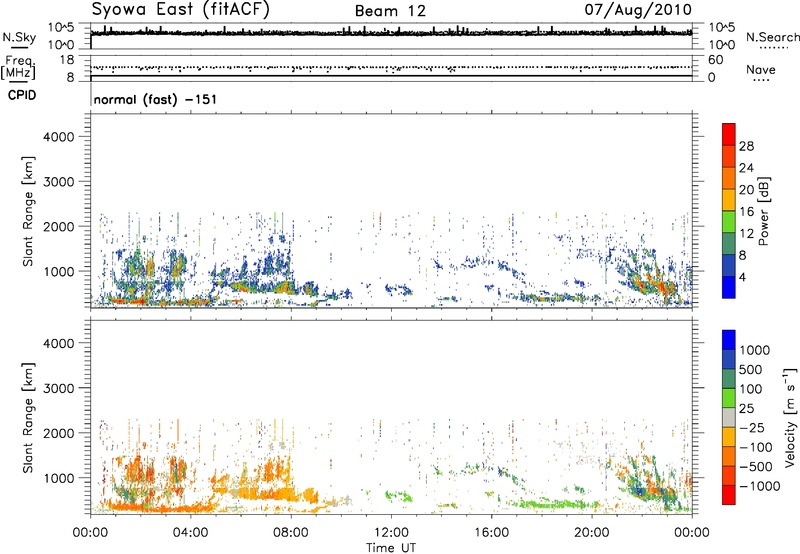The height and width of the screenshot is (554, 800).
Task: Click the "12:00" time axis label
Action: (391, 533)
